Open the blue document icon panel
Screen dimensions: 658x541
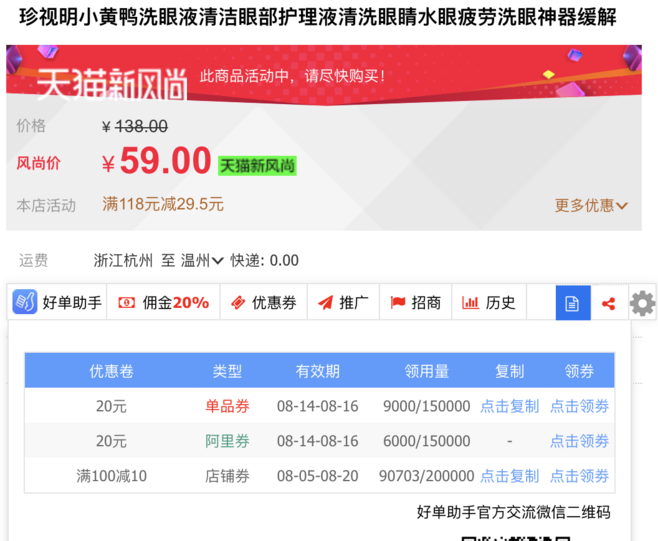(x=573, y=303)
